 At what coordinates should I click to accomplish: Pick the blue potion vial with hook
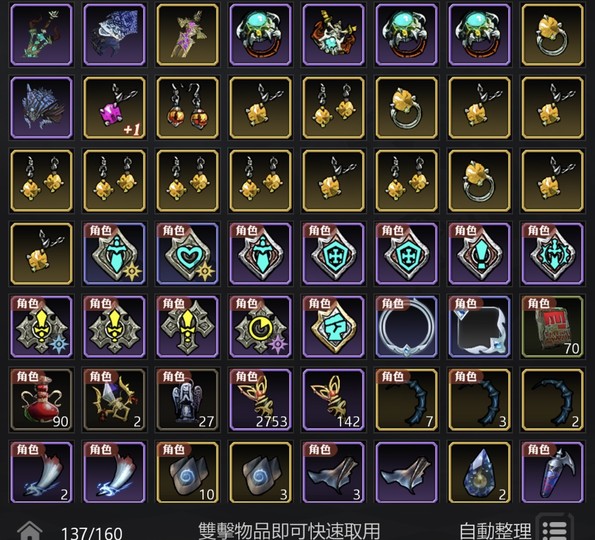552,472
